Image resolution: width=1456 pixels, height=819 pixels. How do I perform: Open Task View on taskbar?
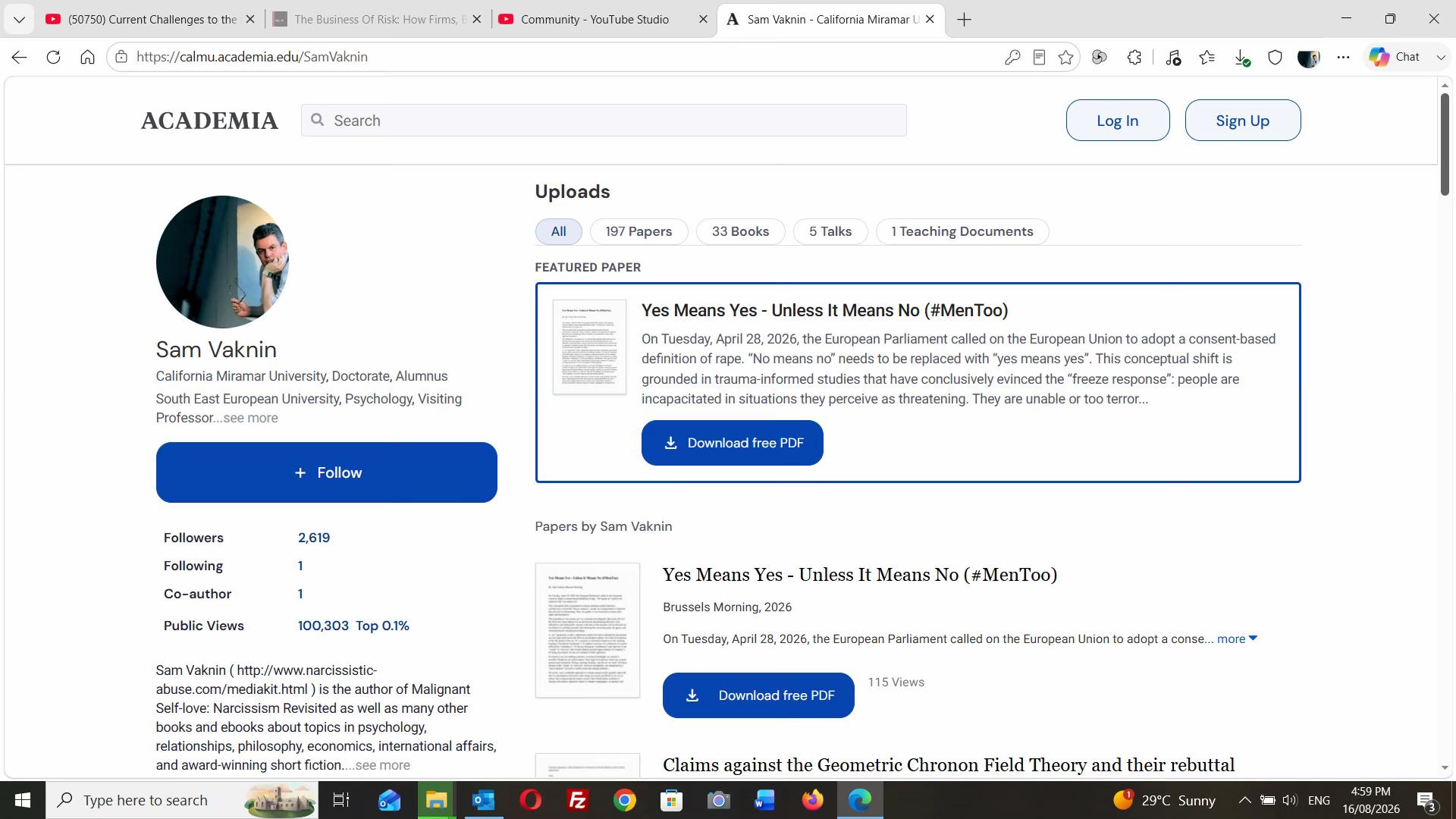click(341, 800)
